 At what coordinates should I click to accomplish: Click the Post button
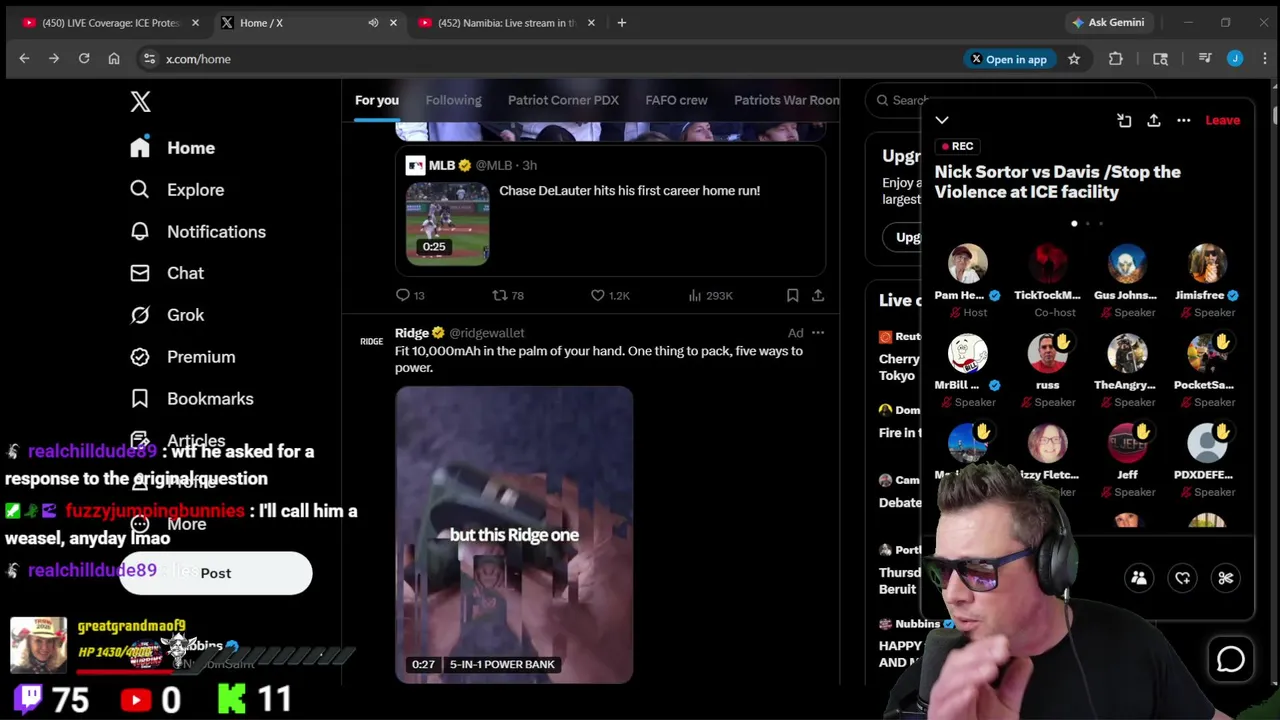click(x=216, y=573)
